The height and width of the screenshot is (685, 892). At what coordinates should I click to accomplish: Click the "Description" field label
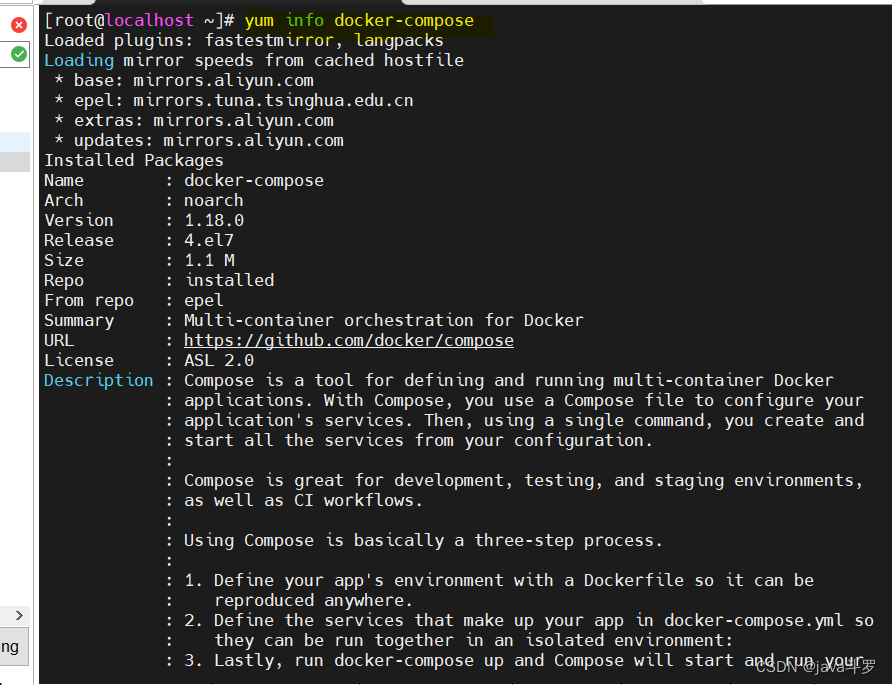pyautogui.click(x=97, y=380)
